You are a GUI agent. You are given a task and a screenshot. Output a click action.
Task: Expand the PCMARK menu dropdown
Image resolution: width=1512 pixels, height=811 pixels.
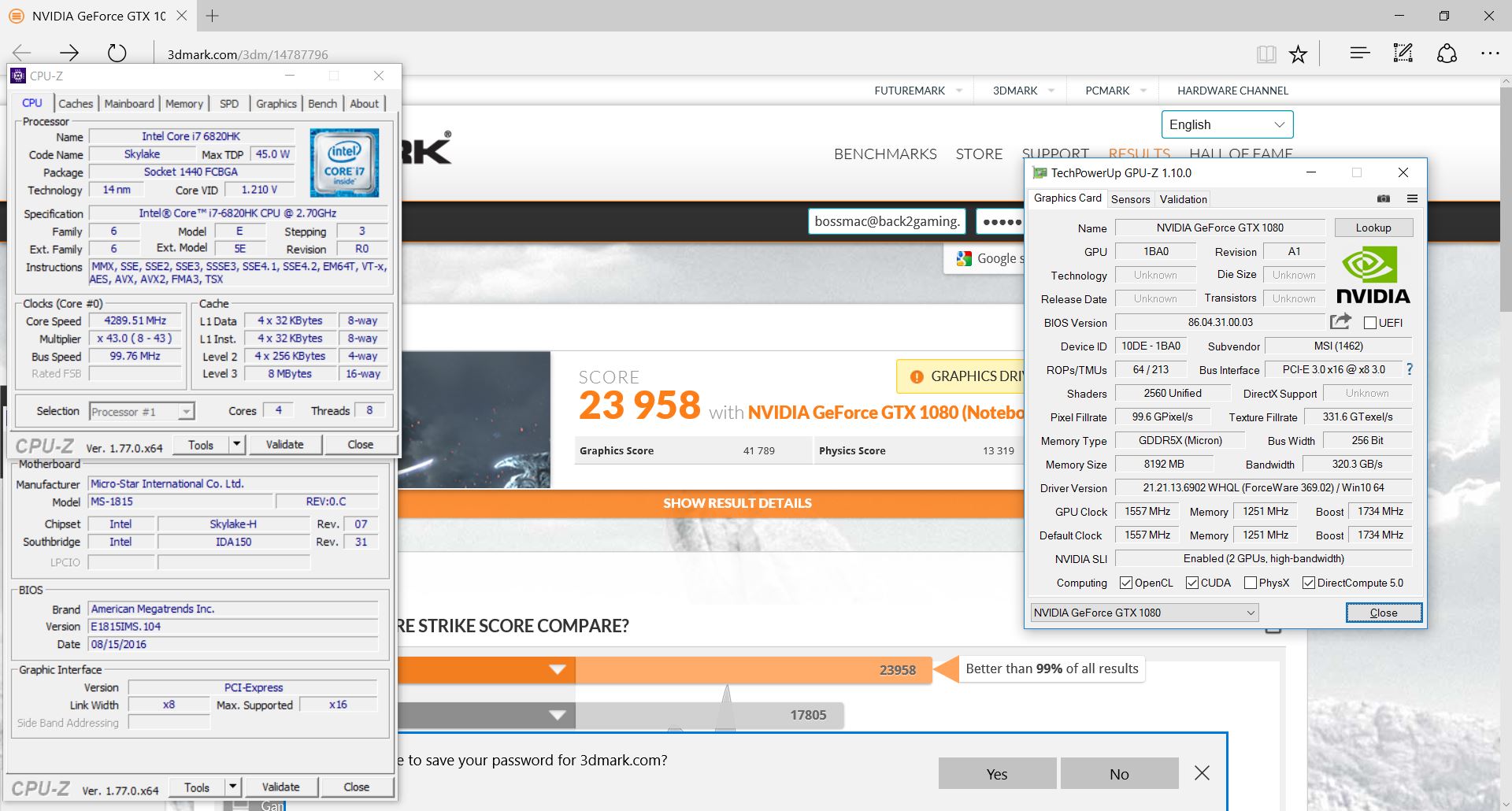(1143, 91)
